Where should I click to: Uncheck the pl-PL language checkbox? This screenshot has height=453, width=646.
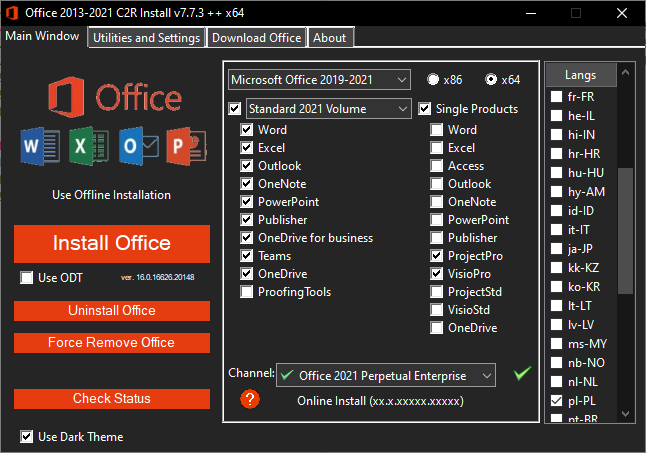coord(557,401)
